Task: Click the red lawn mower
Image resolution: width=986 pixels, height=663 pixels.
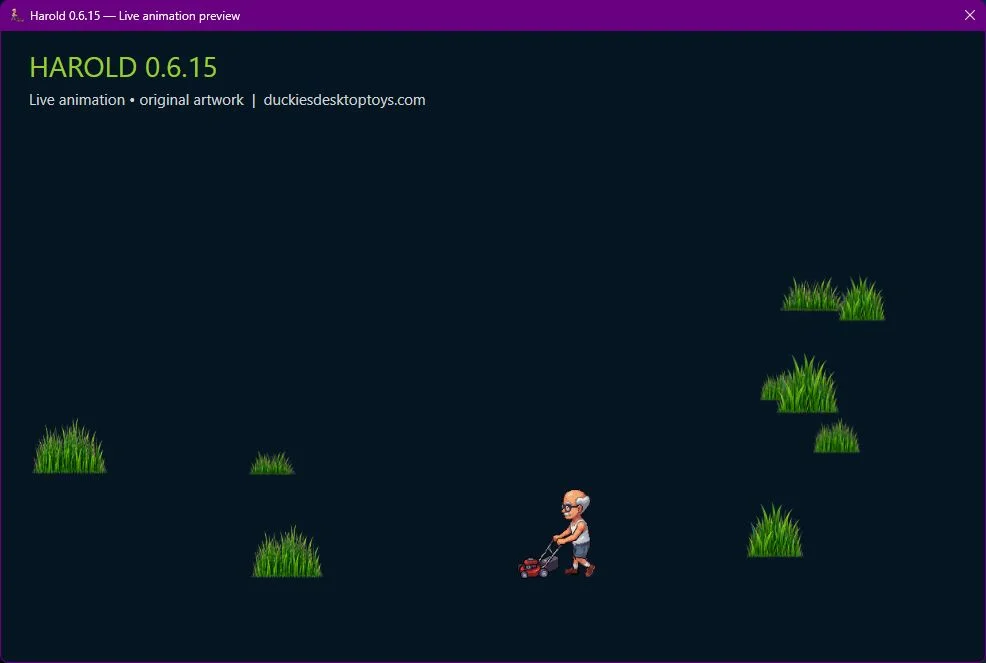Action: [538, 560]
